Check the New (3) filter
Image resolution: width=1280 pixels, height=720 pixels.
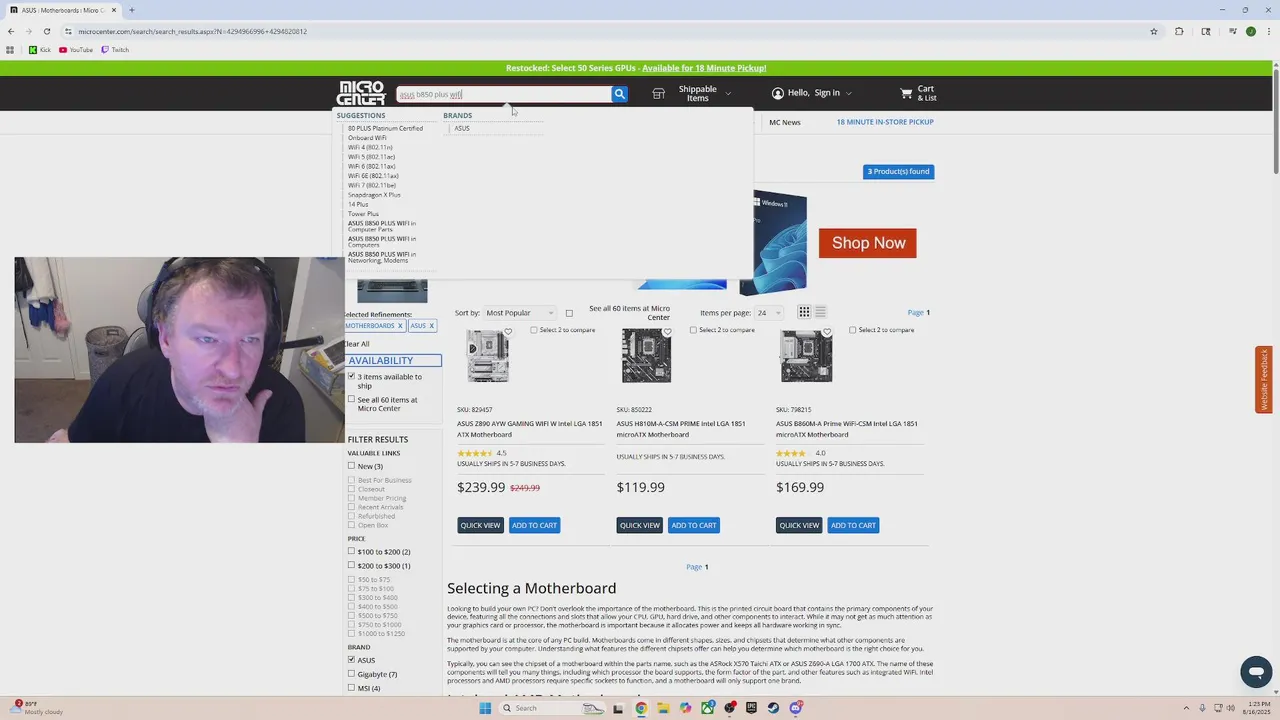pos(351,466)
